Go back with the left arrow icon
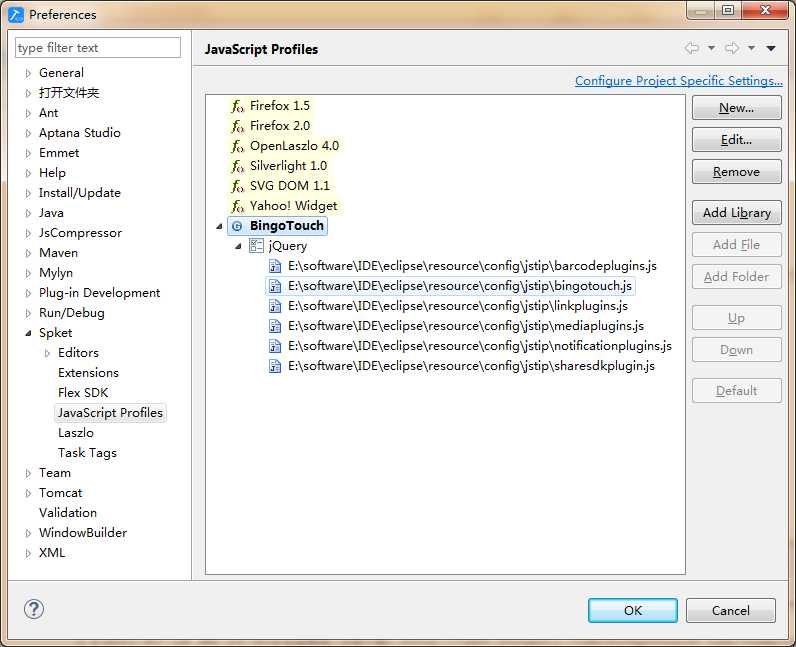 point(691,48)
